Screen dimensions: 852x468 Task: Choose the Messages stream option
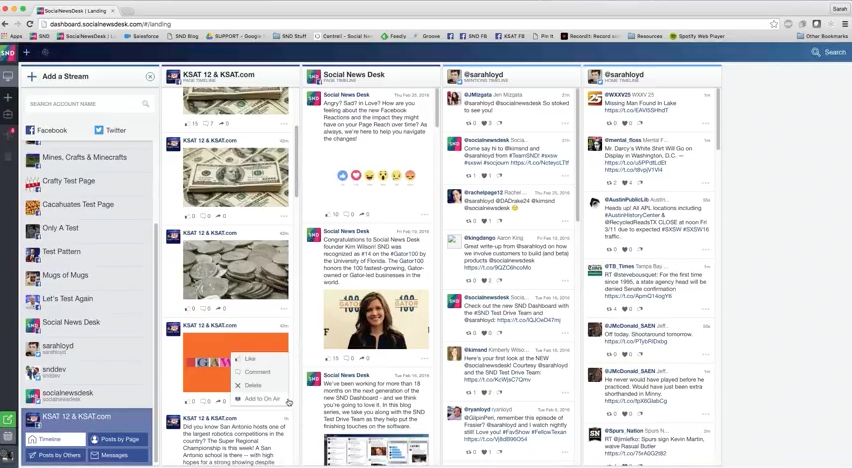point(118,455)
